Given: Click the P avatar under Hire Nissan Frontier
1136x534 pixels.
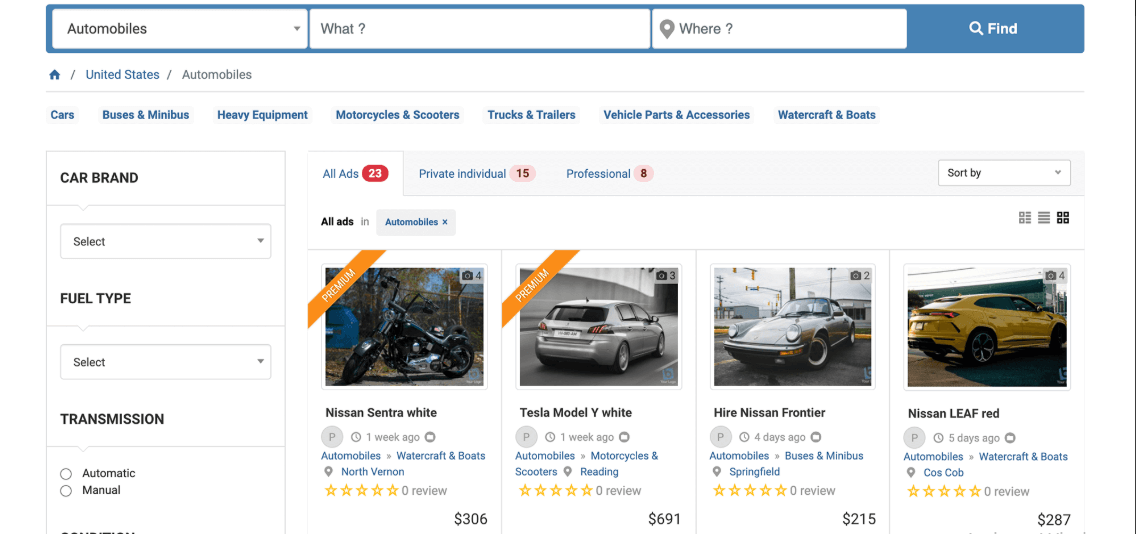Looking at the screenshot, I should [x=720, y=437].
